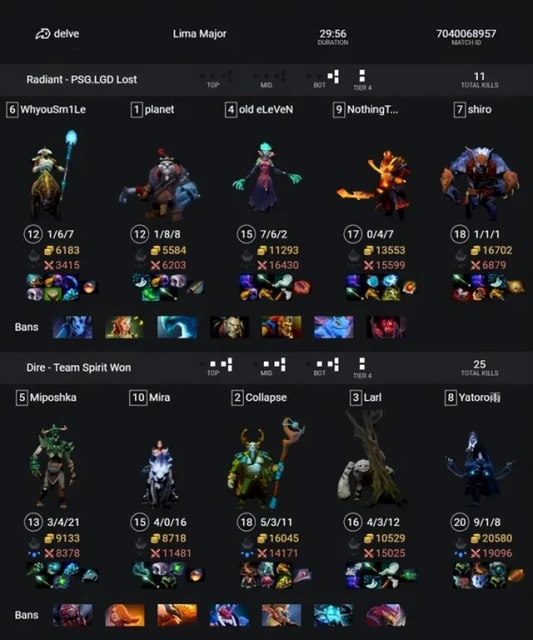
Task: Select WhyouSm1Le's hero portrait
Action: click(x=53, y=173)
